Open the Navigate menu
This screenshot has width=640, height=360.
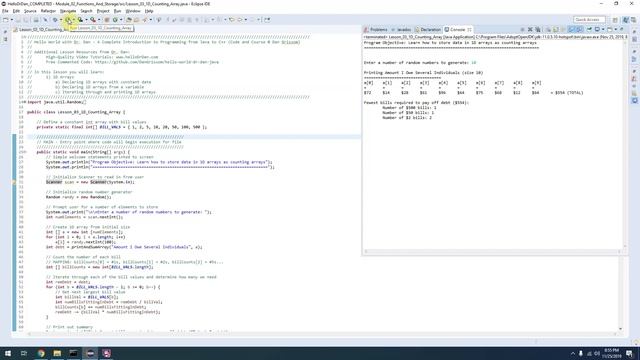pos(68,11)
